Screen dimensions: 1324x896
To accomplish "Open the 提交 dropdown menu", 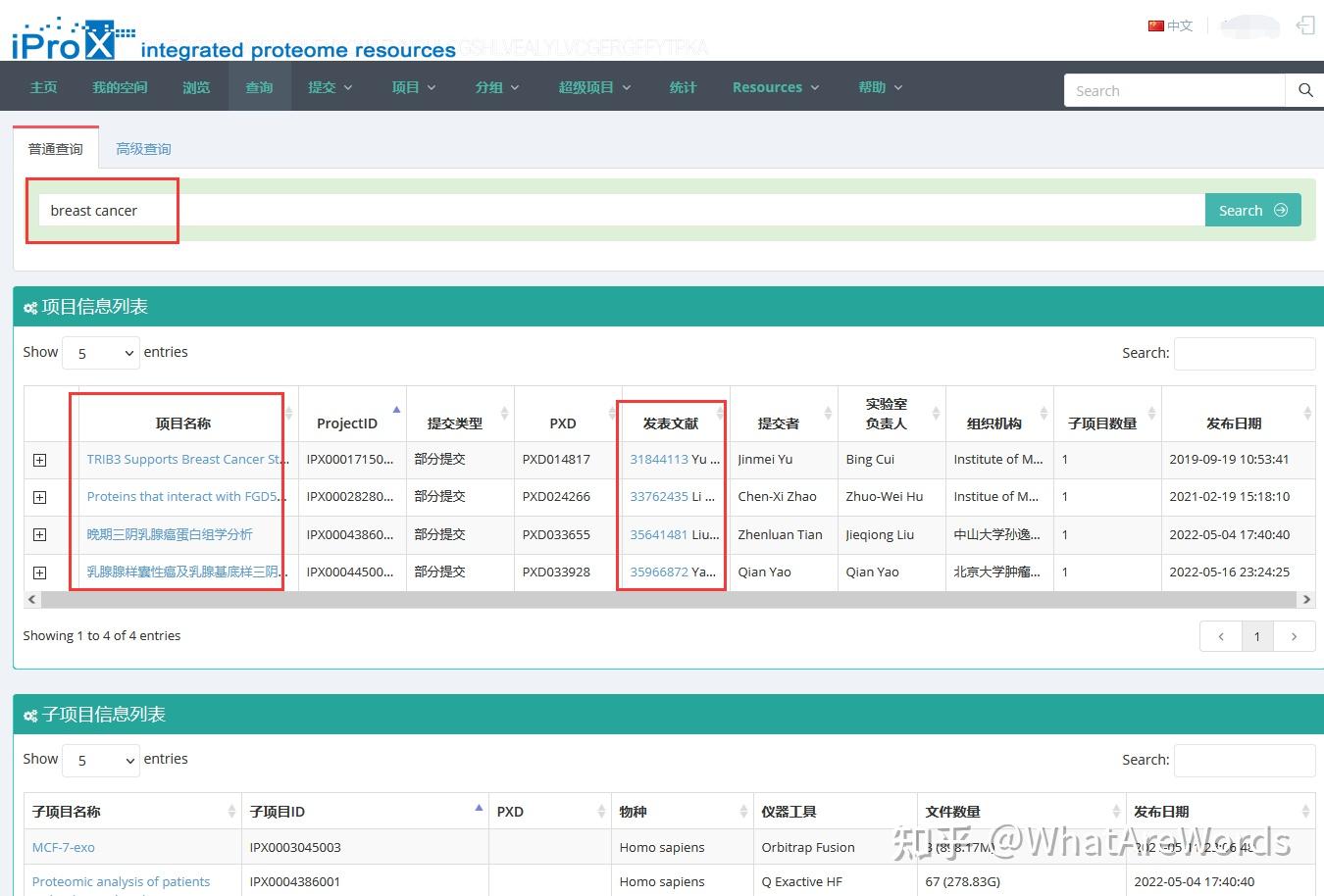I will tap(330, 87).
